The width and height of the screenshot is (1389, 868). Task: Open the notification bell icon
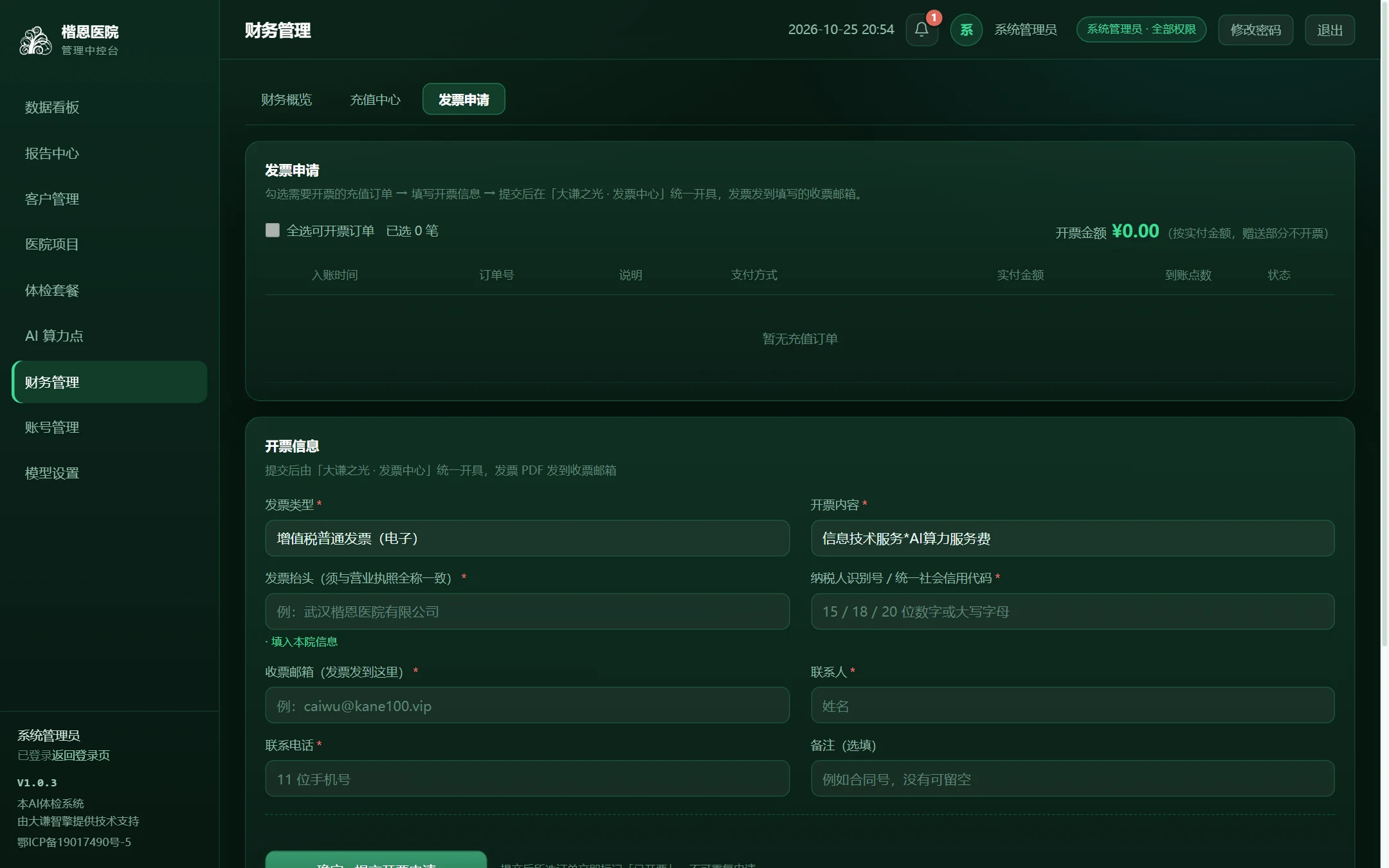[x=921, y=30]
